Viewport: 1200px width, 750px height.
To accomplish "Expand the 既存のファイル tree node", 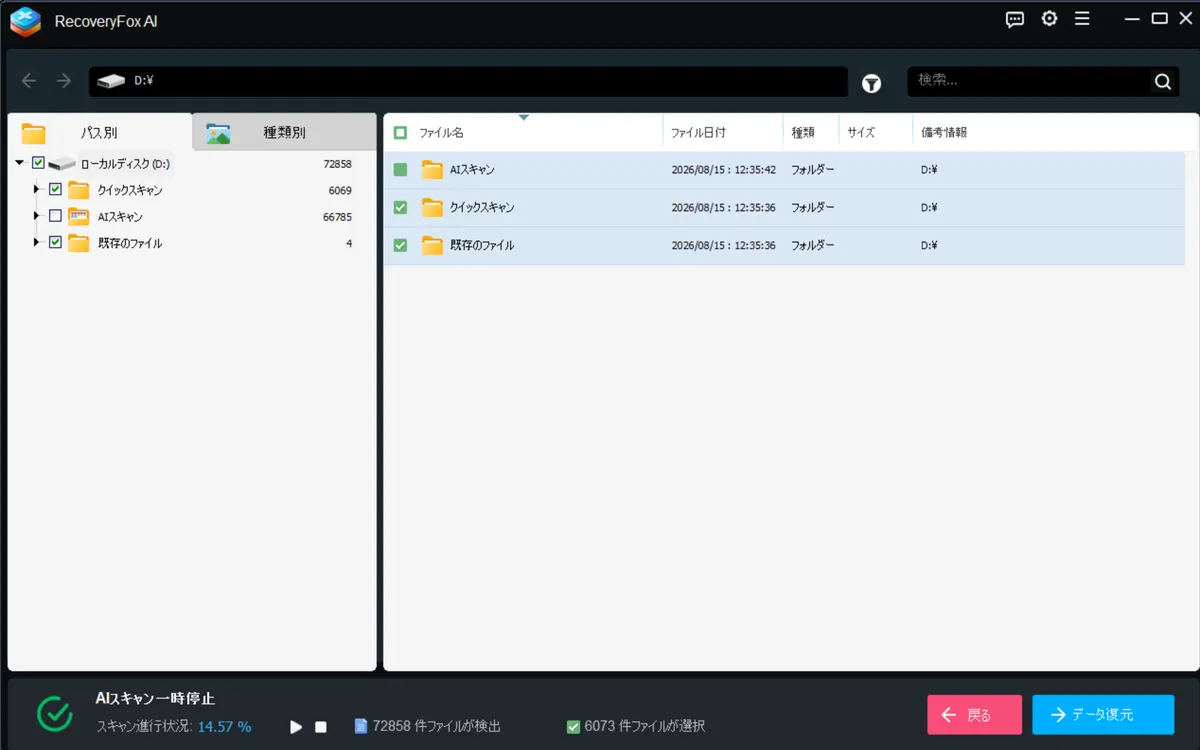I will (x=37, y=242).
